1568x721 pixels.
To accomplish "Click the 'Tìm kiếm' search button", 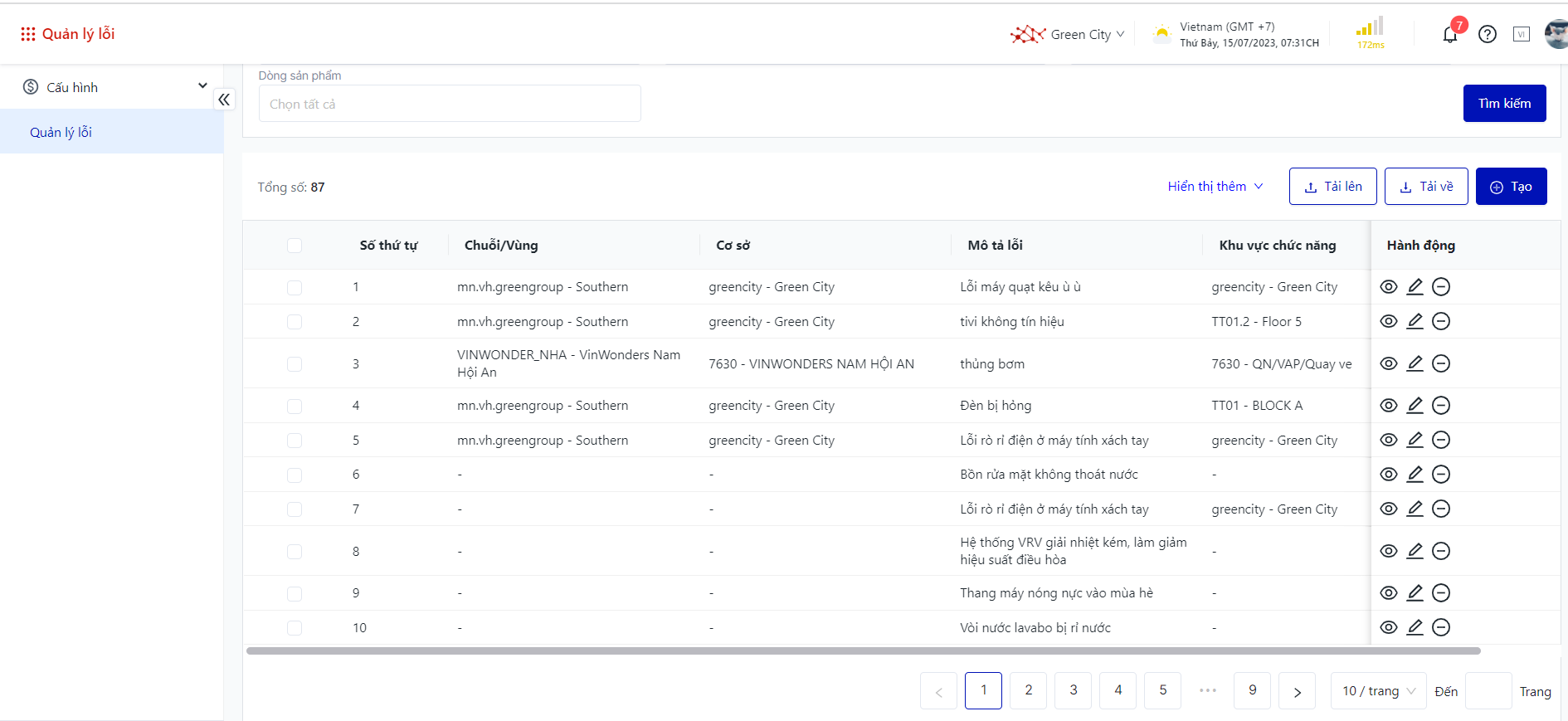I will (1504, 104).
